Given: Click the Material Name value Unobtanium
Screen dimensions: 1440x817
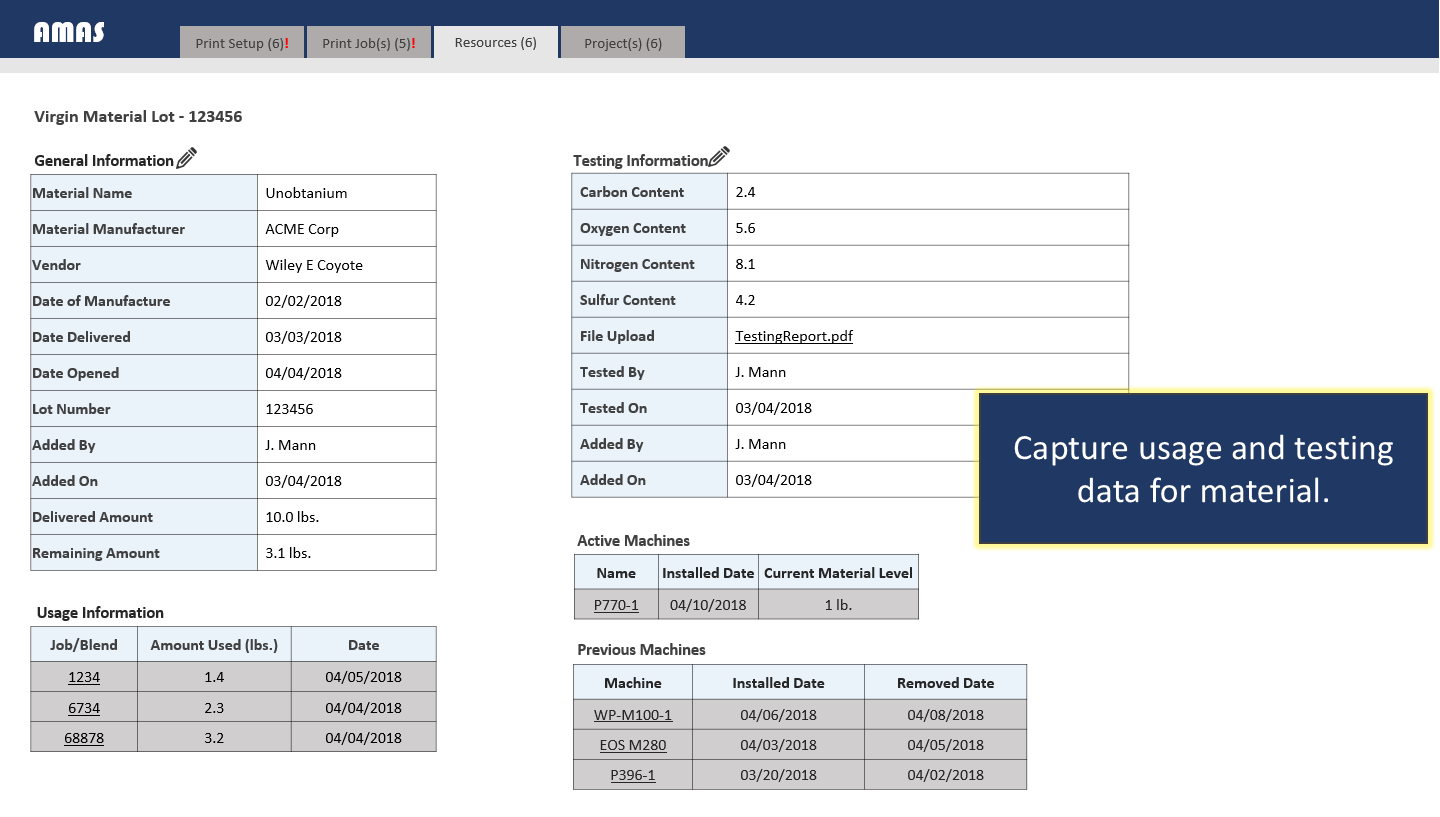Looking at the screenshot, I should pos(306,193).
